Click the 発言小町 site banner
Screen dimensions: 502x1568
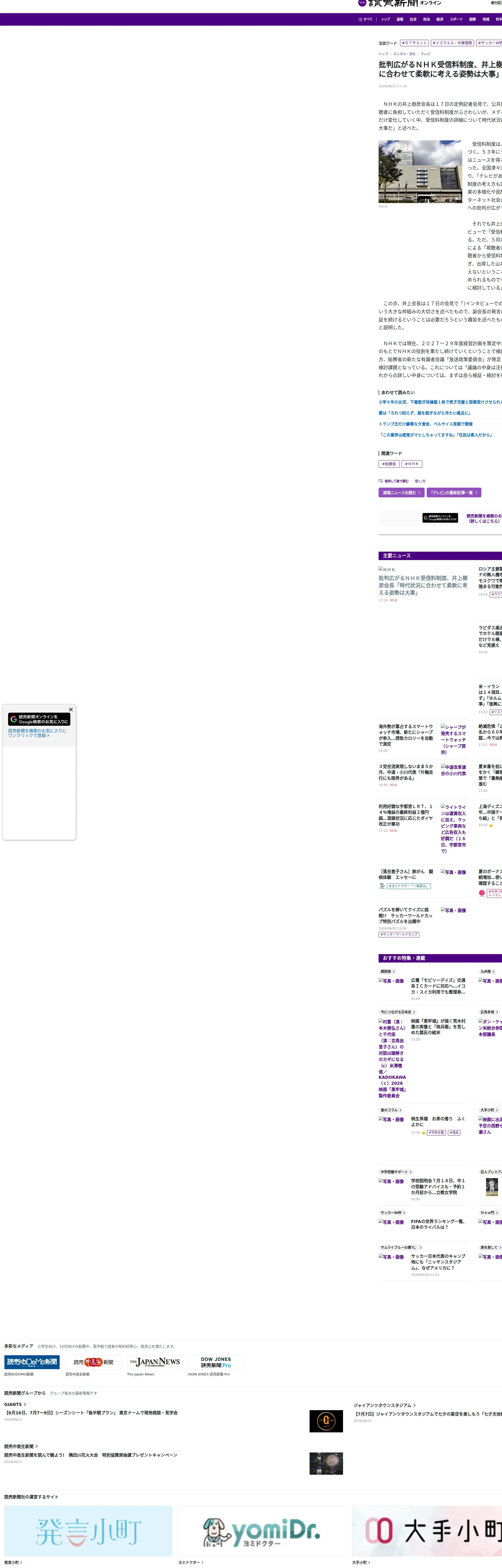tap(88, 1531)
